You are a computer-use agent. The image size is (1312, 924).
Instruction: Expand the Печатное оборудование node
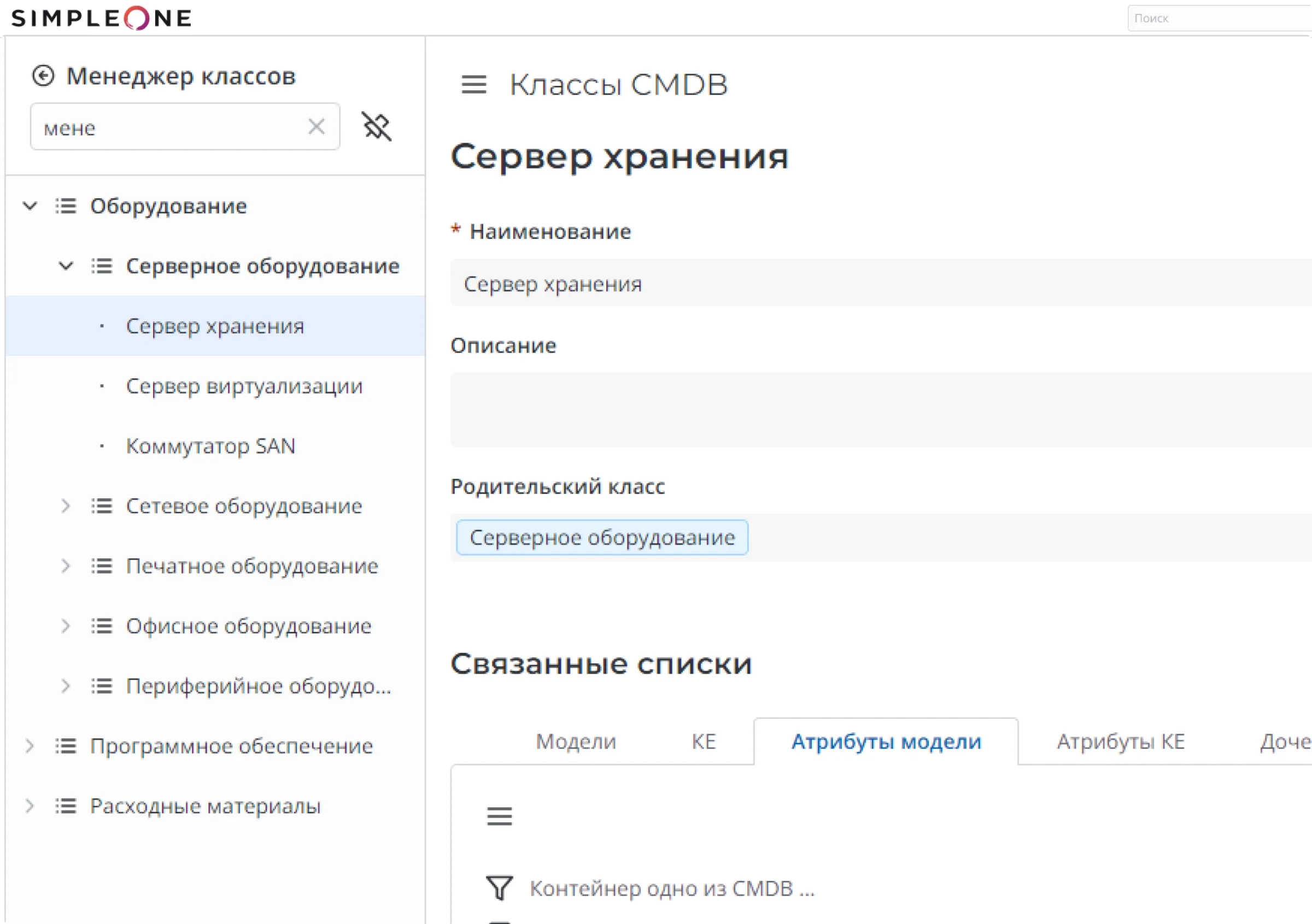(x=66, y=566)
